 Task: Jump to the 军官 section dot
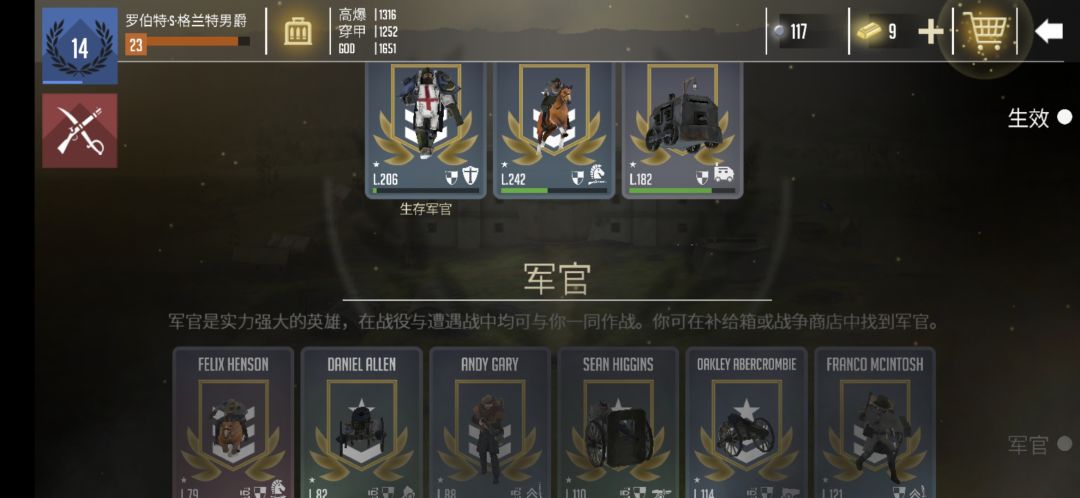coord(1065,444)
